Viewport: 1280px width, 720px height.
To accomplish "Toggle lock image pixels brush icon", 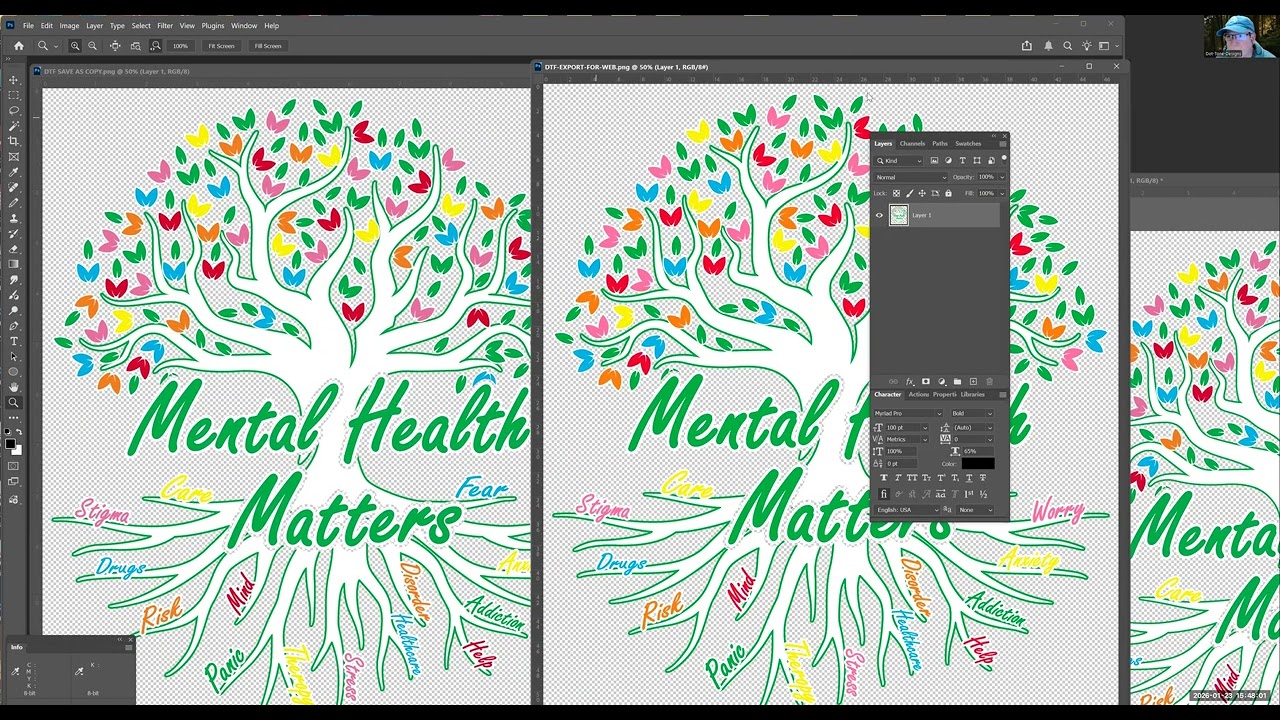I will click(909, 193).
